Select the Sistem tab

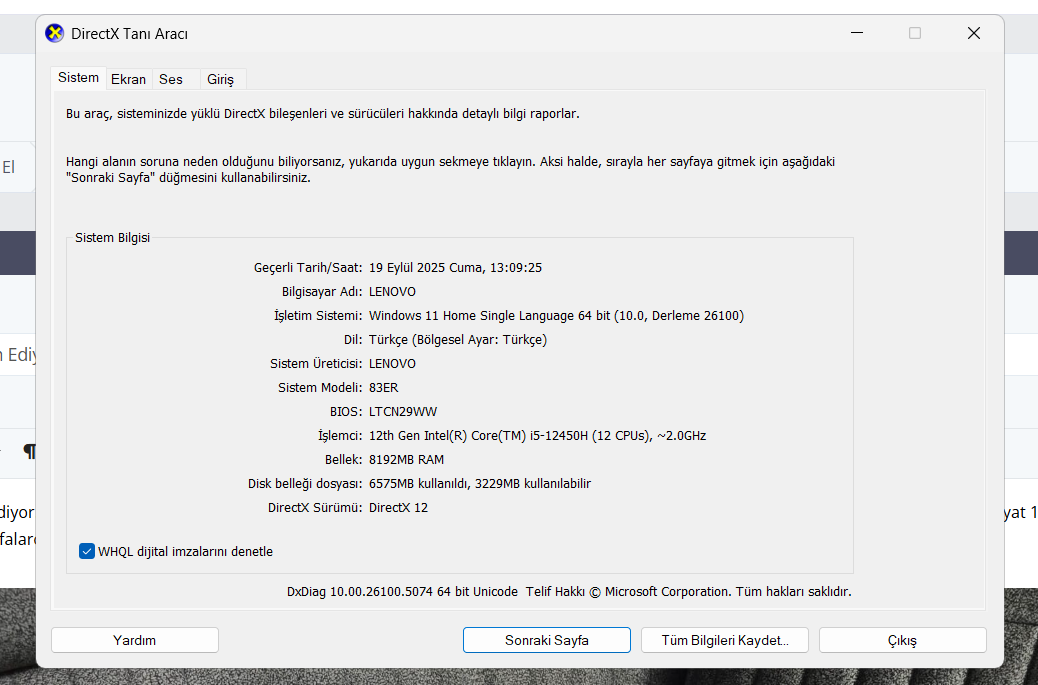(x=78, y=77)
